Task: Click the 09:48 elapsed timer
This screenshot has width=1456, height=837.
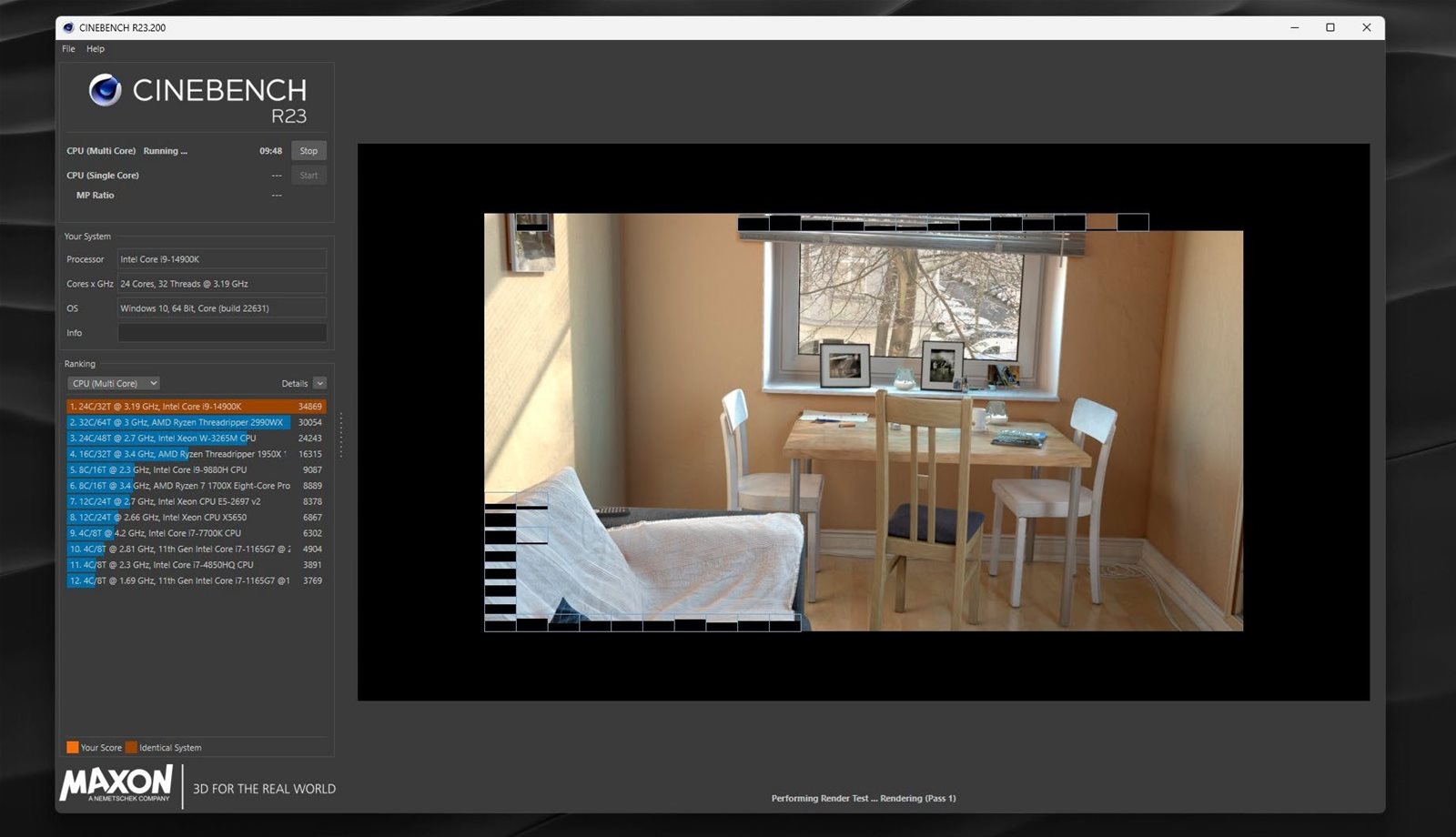Action: 270,151
